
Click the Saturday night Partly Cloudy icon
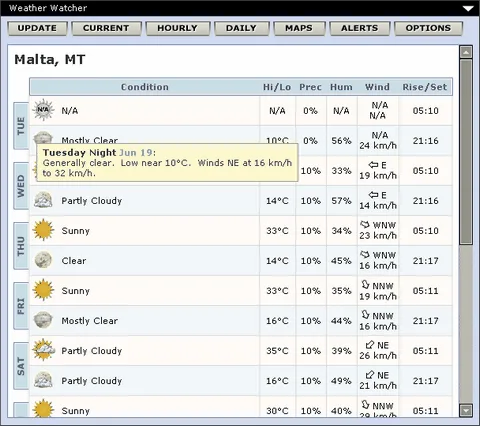pos(43,380)
